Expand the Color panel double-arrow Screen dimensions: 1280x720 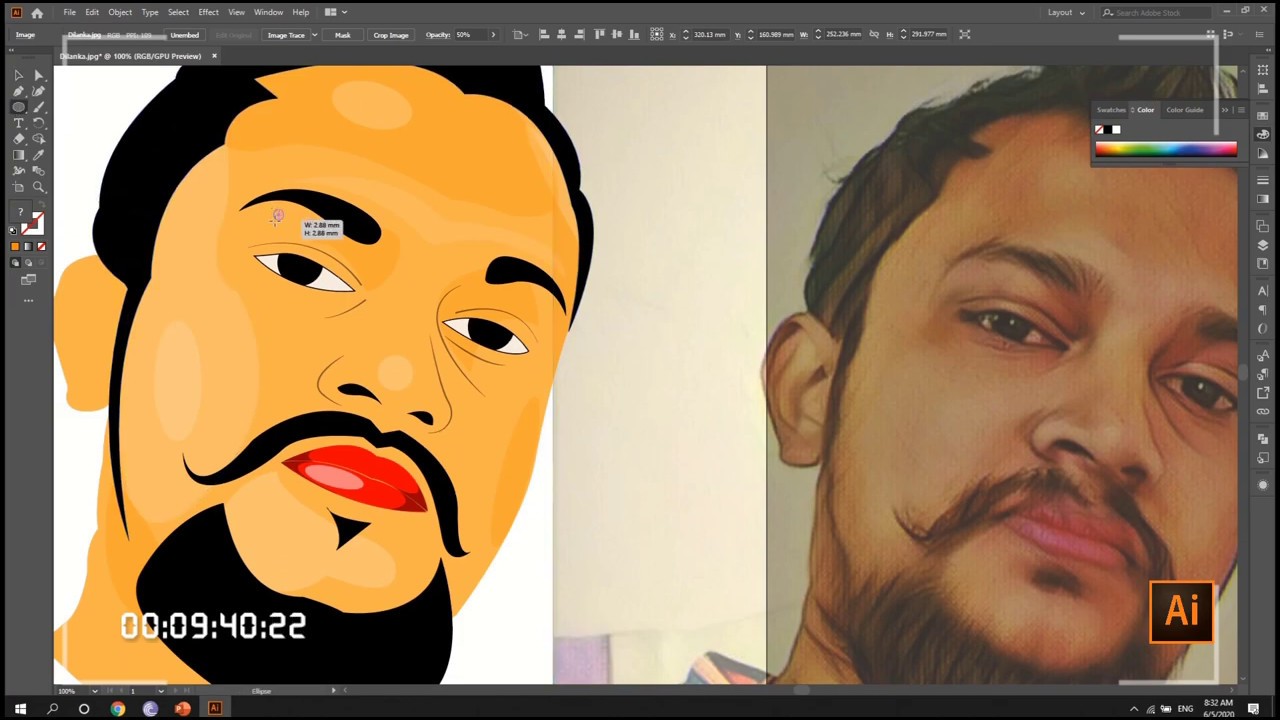(1225, 110)
